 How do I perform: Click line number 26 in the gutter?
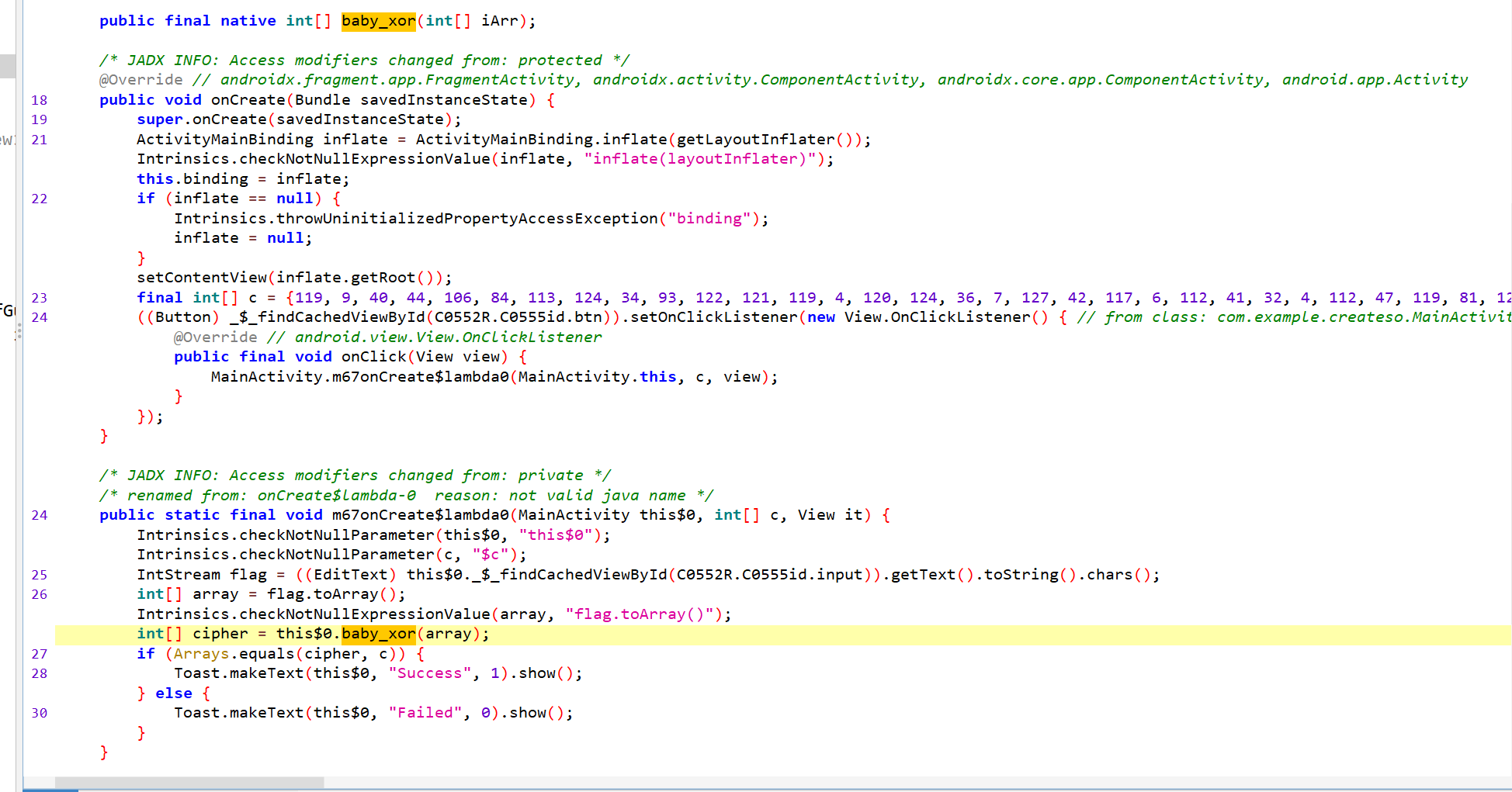click(40, 594)
